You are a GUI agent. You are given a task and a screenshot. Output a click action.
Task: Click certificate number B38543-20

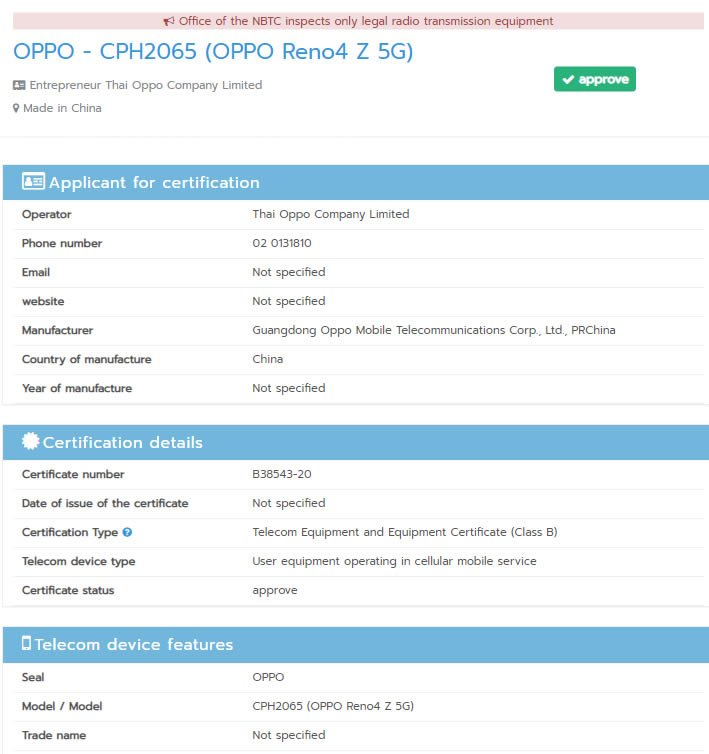click(x=288, y=474)
